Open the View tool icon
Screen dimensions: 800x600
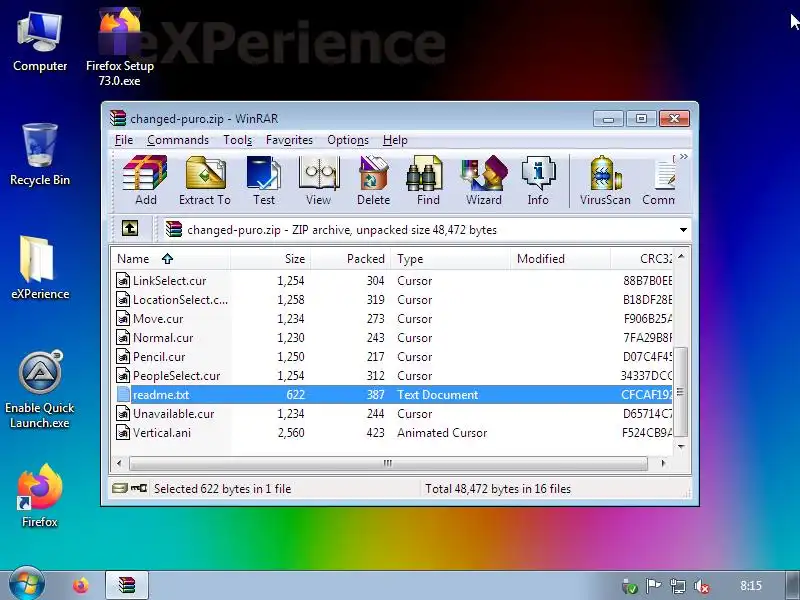[318, 181]
